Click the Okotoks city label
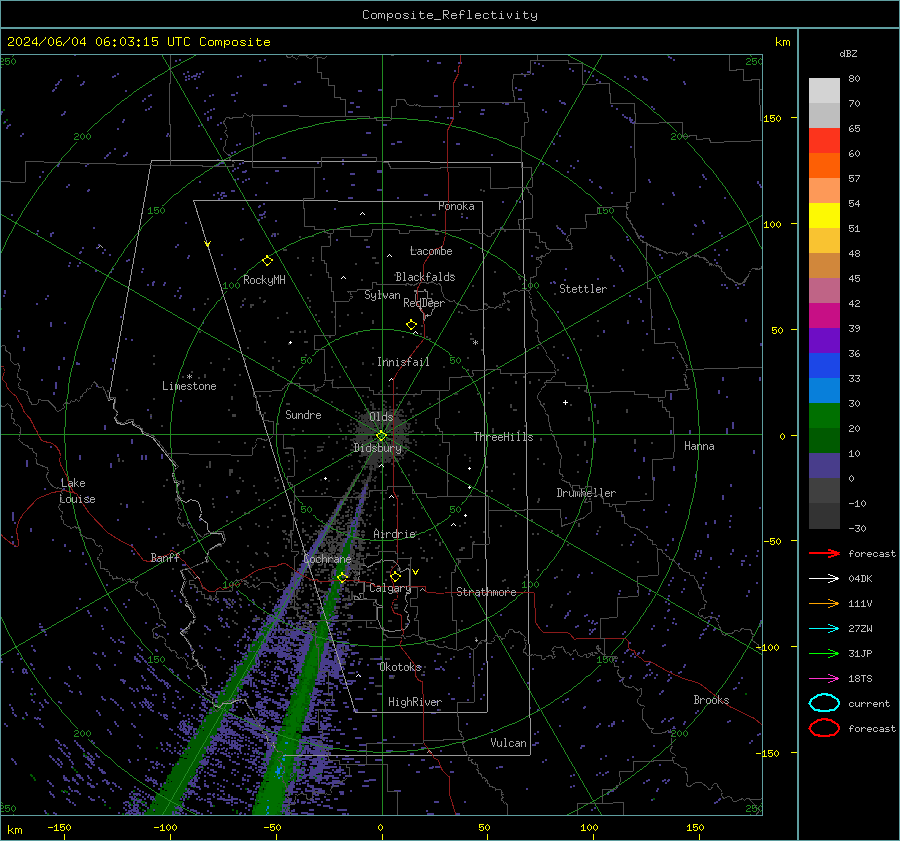This screenshot has width=900, height=841. click(x=401, y=667)
